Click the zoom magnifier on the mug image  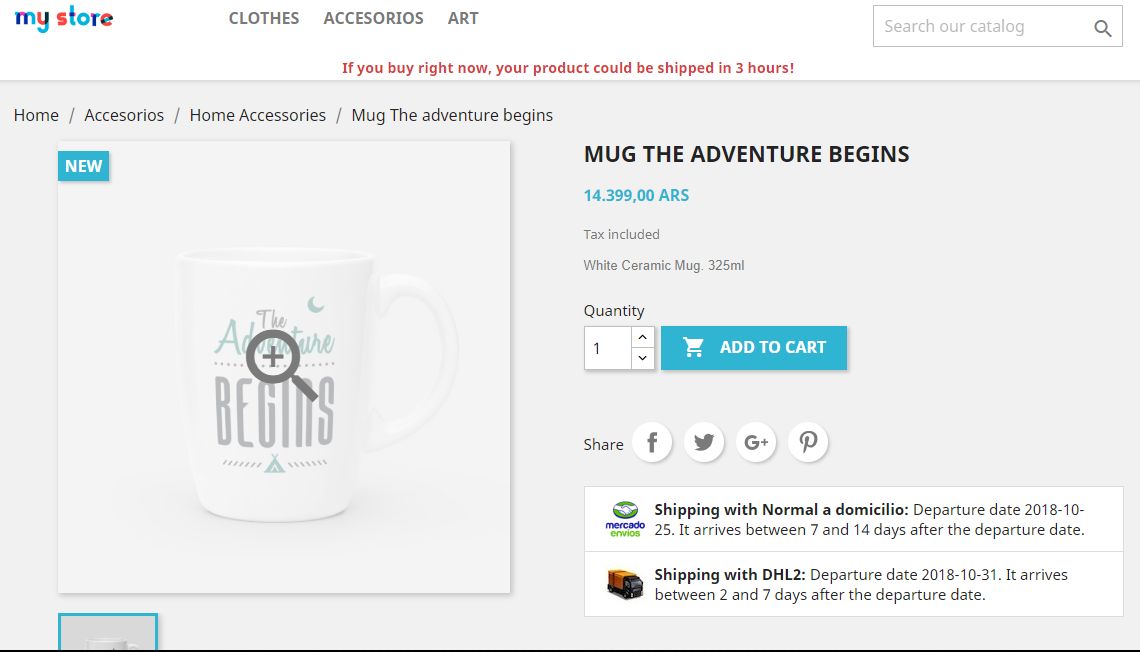click(280, 364)
